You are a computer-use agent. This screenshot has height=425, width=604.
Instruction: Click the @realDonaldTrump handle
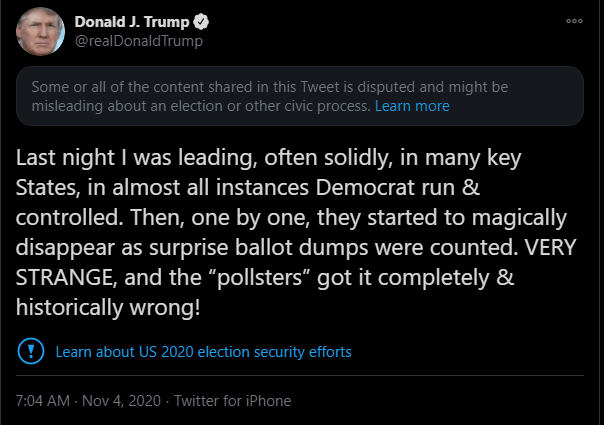(x=139, y=41)
